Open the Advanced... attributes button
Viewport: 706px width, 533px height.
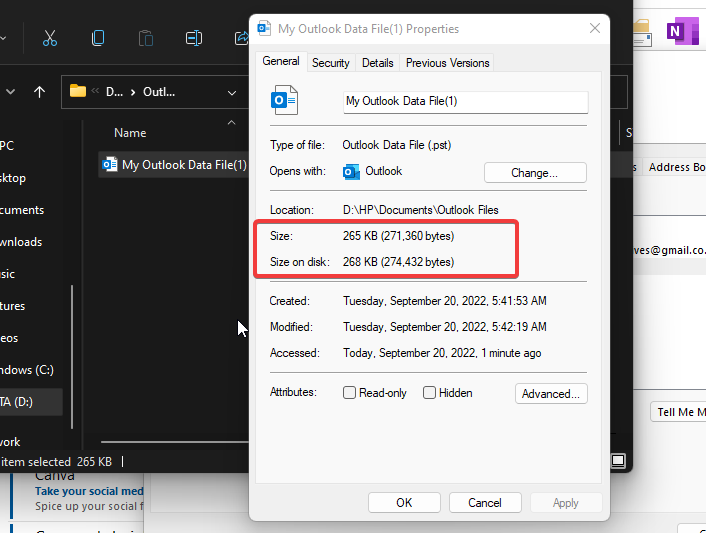pyautogui.click(x=551, y=394)
